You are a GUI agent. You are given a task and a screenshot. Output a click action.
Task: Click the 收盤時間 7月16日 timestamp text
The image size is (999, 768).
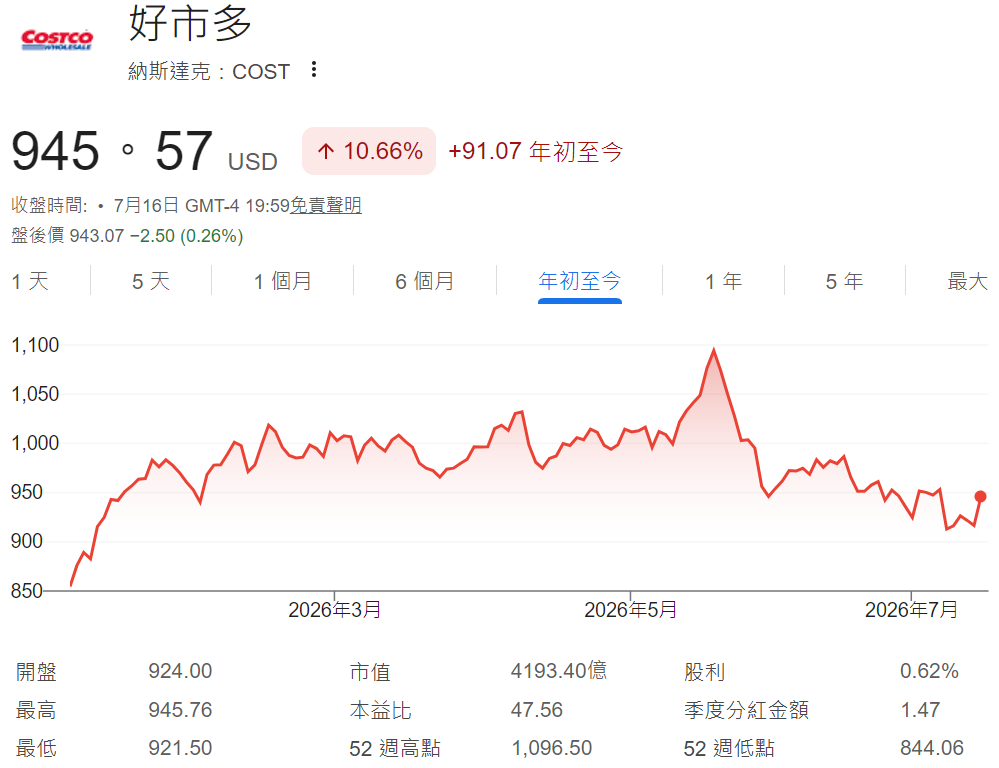[x=150, y=205]
